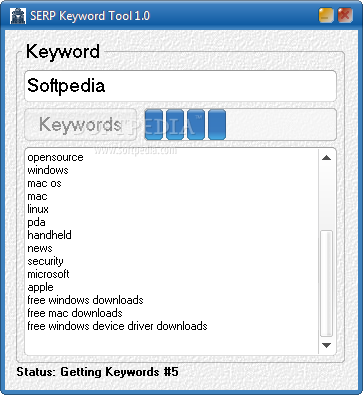Screen dimensions: 363x395
Task: Click the SERP Keyword Tool title bar icon
Action: [18, 16]
